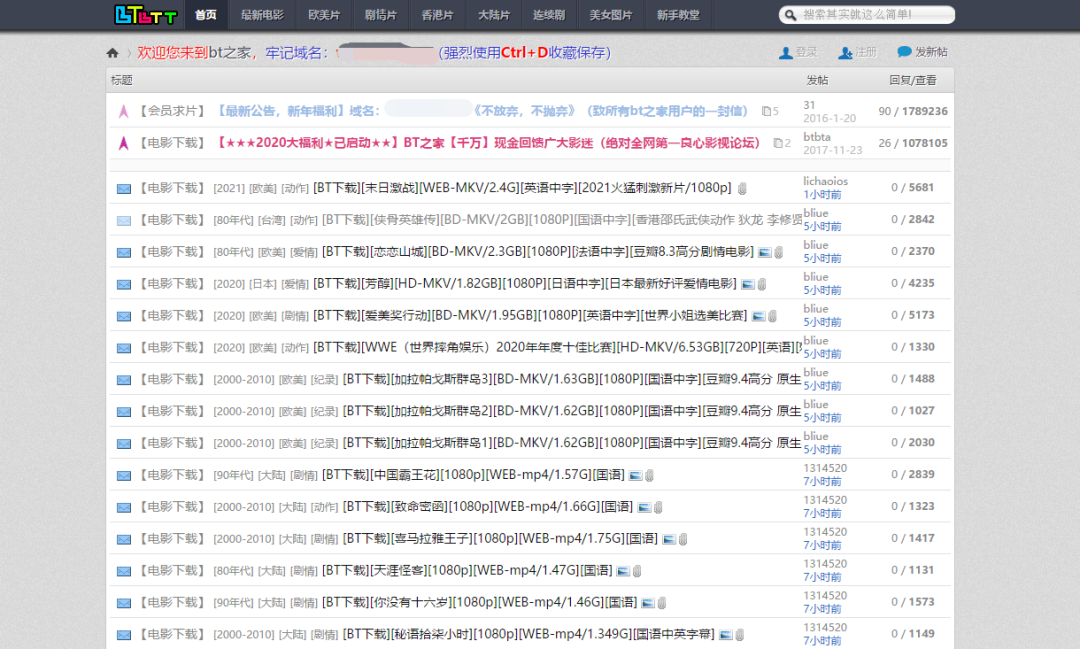Click author name lichaoios
Viewport: 1080px width, 649px height.
(825, 181)
